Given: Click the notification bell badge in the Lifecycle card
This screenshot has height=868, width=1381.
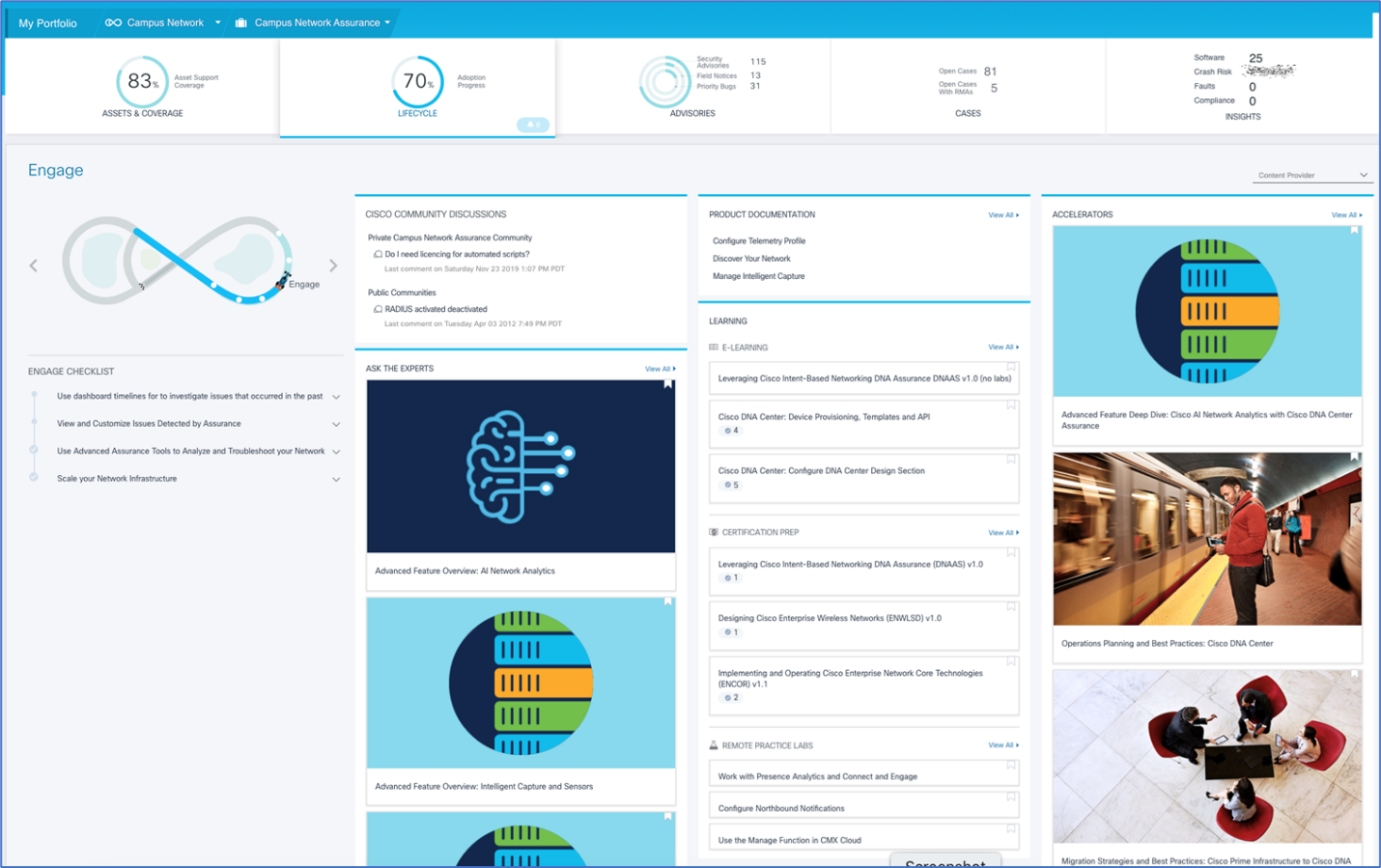Looking at the screenshot, I should (x=533, y=125).
